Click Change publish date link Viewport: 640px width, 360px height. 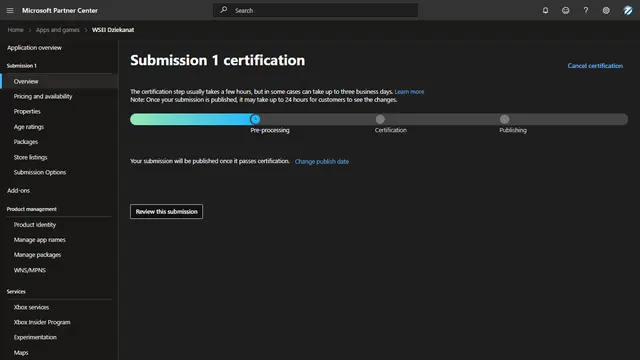[322, 162]
